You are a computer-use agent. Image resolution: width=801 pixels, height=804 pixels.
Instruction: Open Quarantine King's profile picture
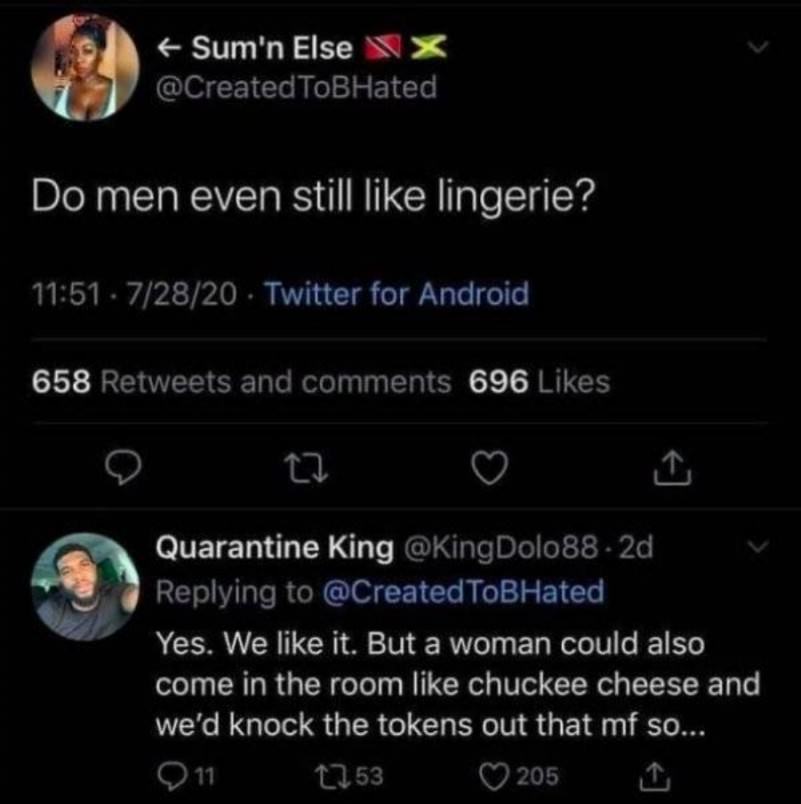(85, 587)
